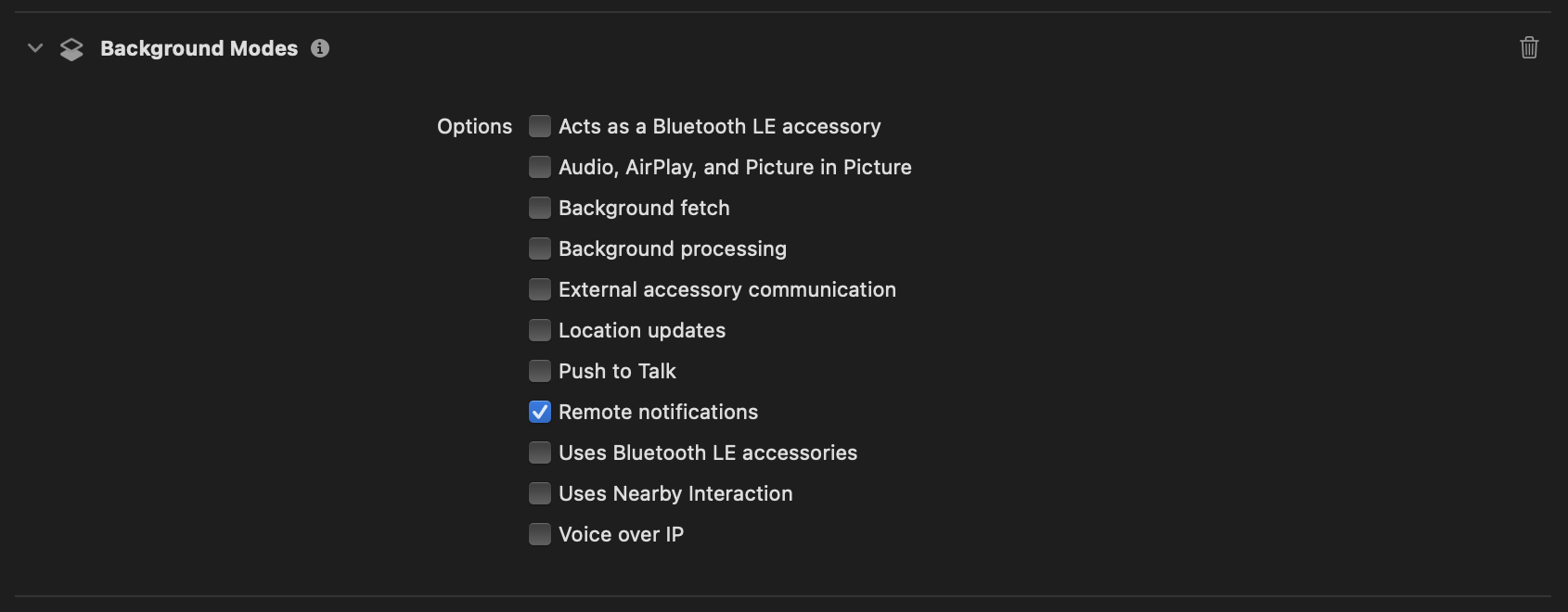1568x612 pixels.
Task: Click the Options label
Action: (474, 126)
